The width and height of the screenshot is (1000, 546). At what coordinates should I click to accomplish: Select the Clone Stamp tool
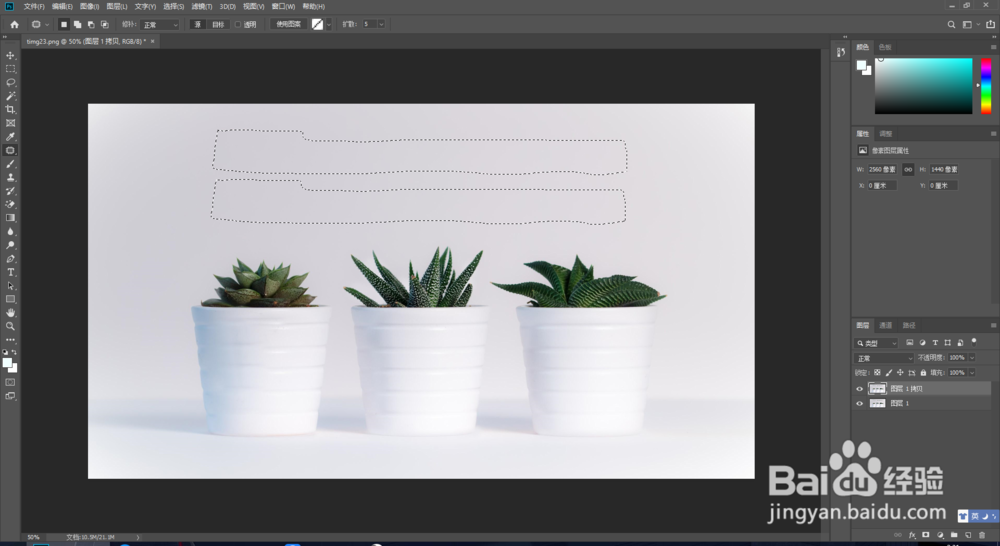pos(10,177)
